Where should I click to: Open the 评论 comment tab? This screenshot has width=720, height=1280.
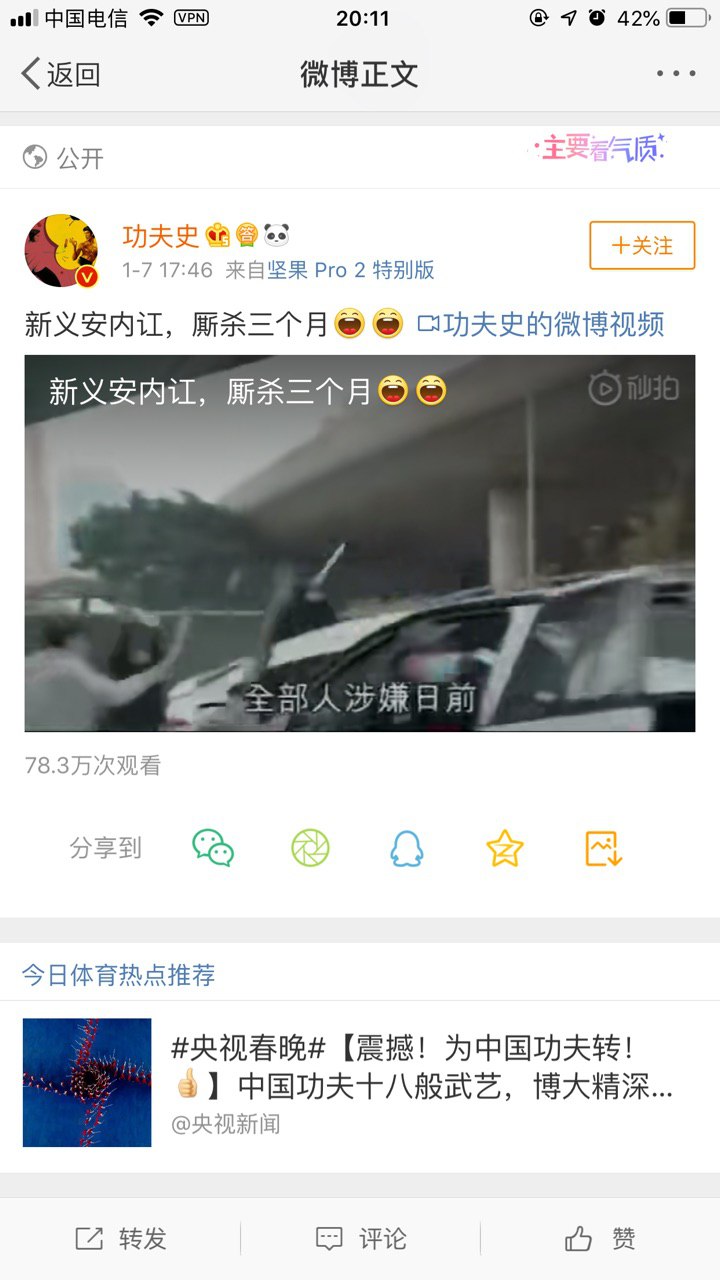[x=360, y=1239]
